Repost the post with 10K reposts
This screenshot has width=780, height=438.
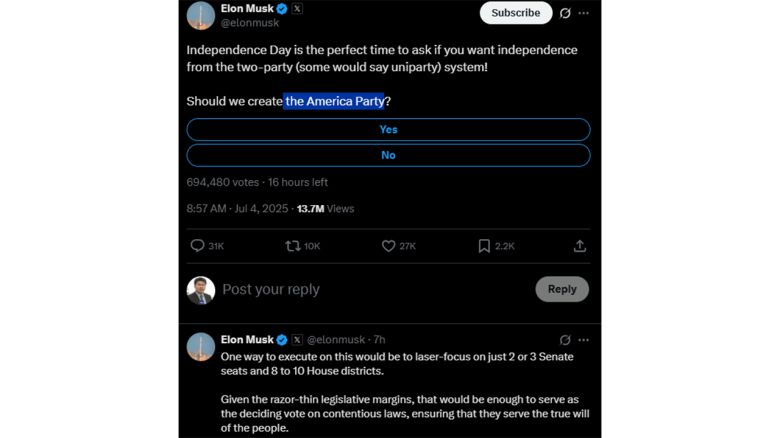(293, 246)
